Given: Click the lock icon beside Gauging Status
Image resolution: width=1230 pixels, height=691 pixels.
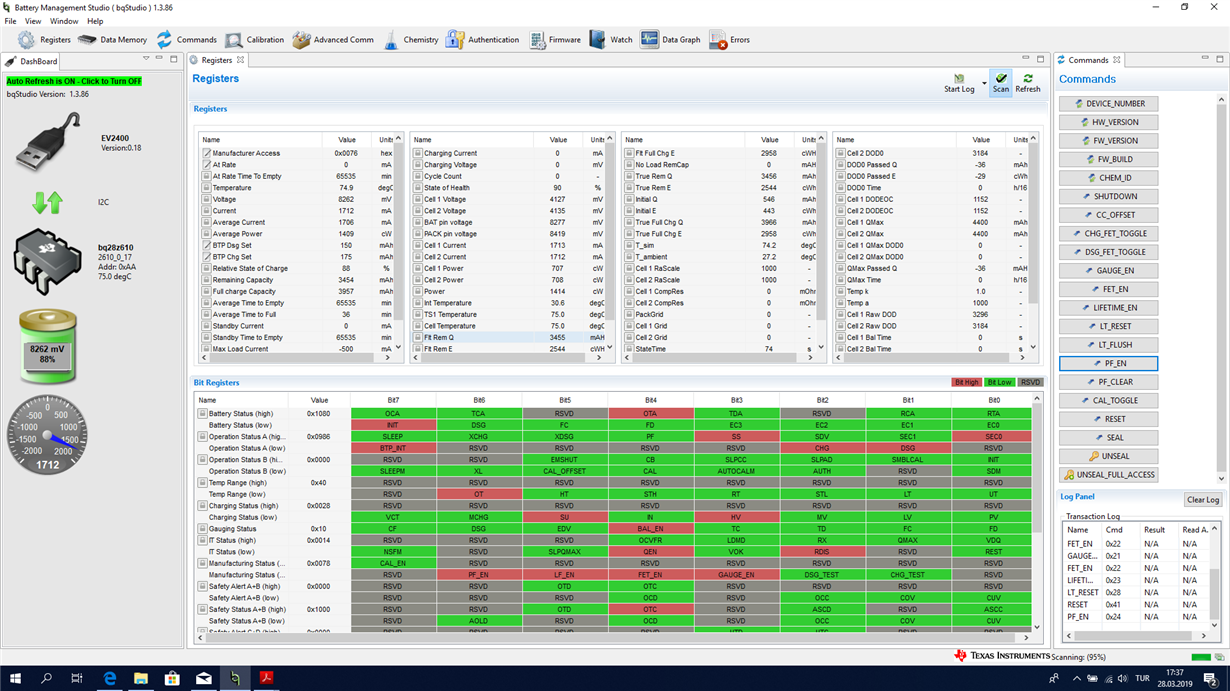Looking at the screenshot, I should (x=202, y=529).
